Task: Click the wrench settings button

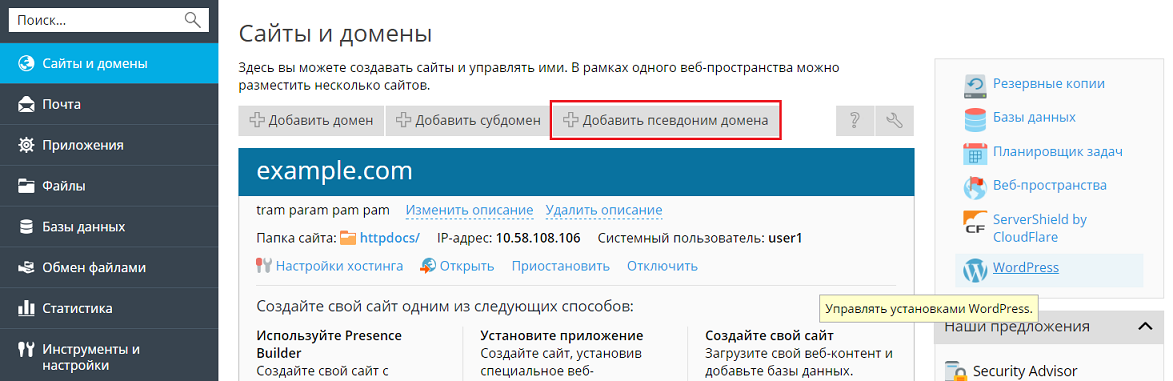Action: [894, 121]
